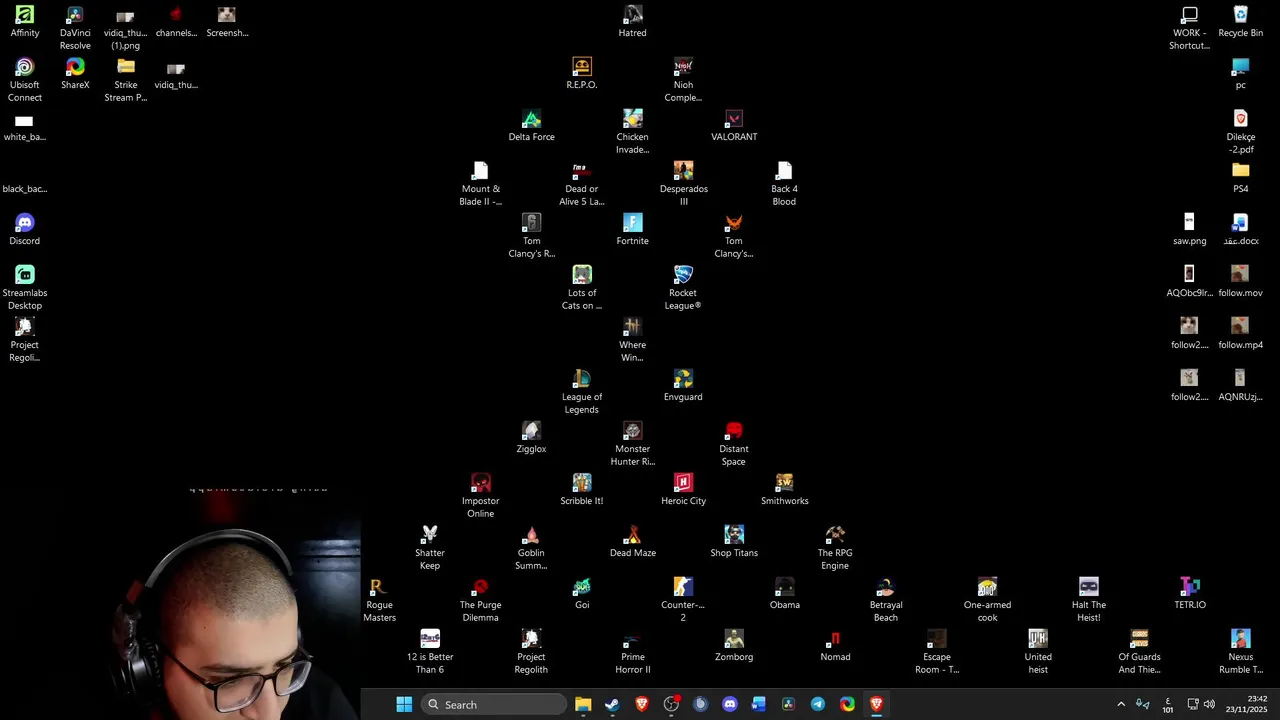1280x720 pixels.
Task: Select the Mount & Blade II file icon
Action: (x=481, y=184)
